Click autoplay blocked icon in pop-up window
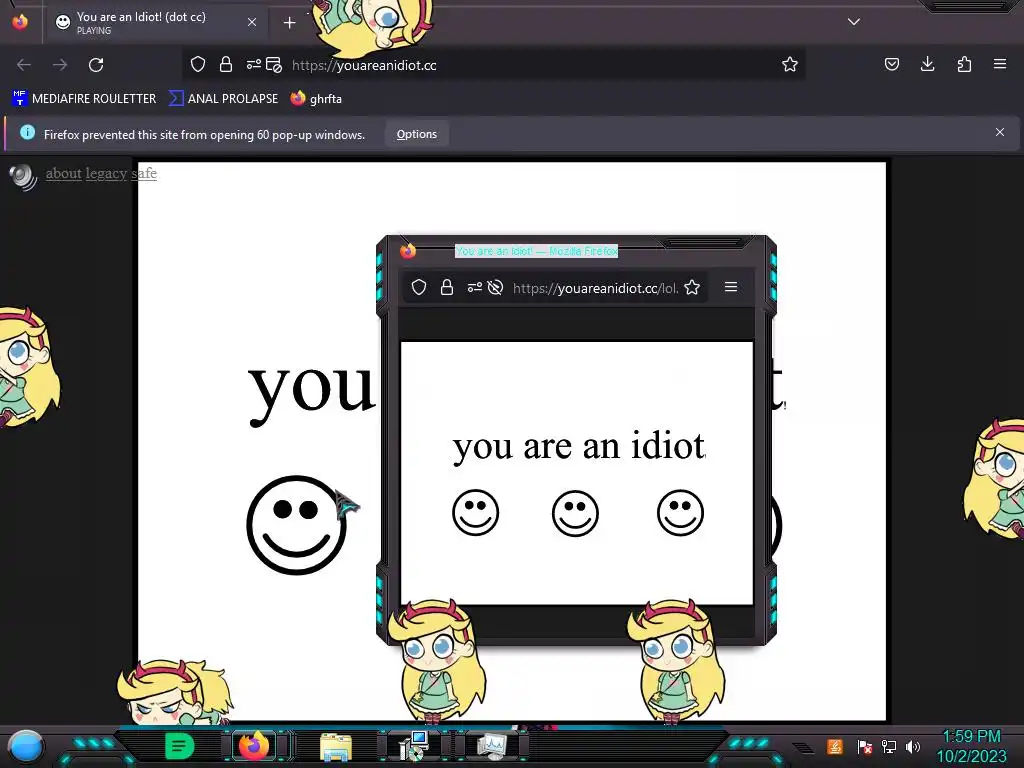1024x768 pixels. point(495,287)
